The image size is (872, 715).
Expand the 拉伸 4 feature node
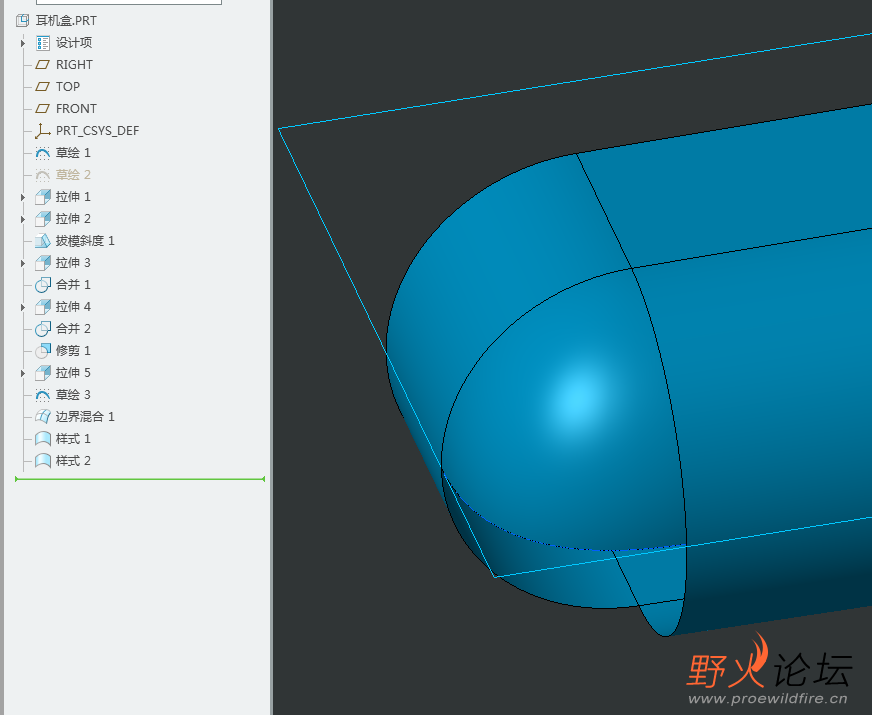tap(23, 307)
